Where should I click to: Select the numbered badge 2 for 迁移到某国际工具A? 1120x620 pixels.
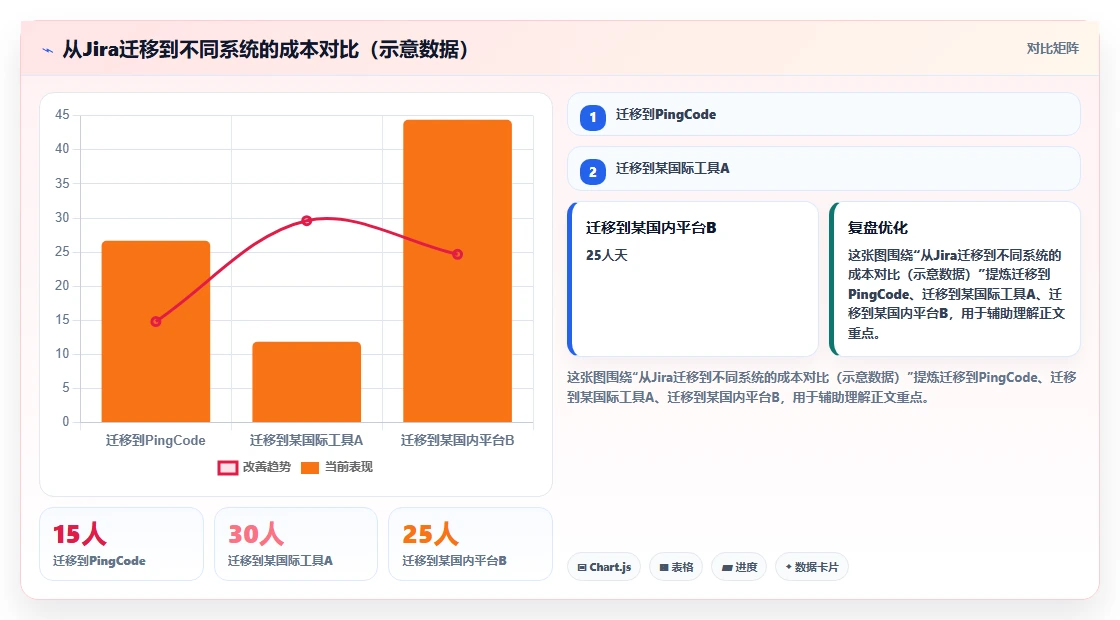click(593, 171)
